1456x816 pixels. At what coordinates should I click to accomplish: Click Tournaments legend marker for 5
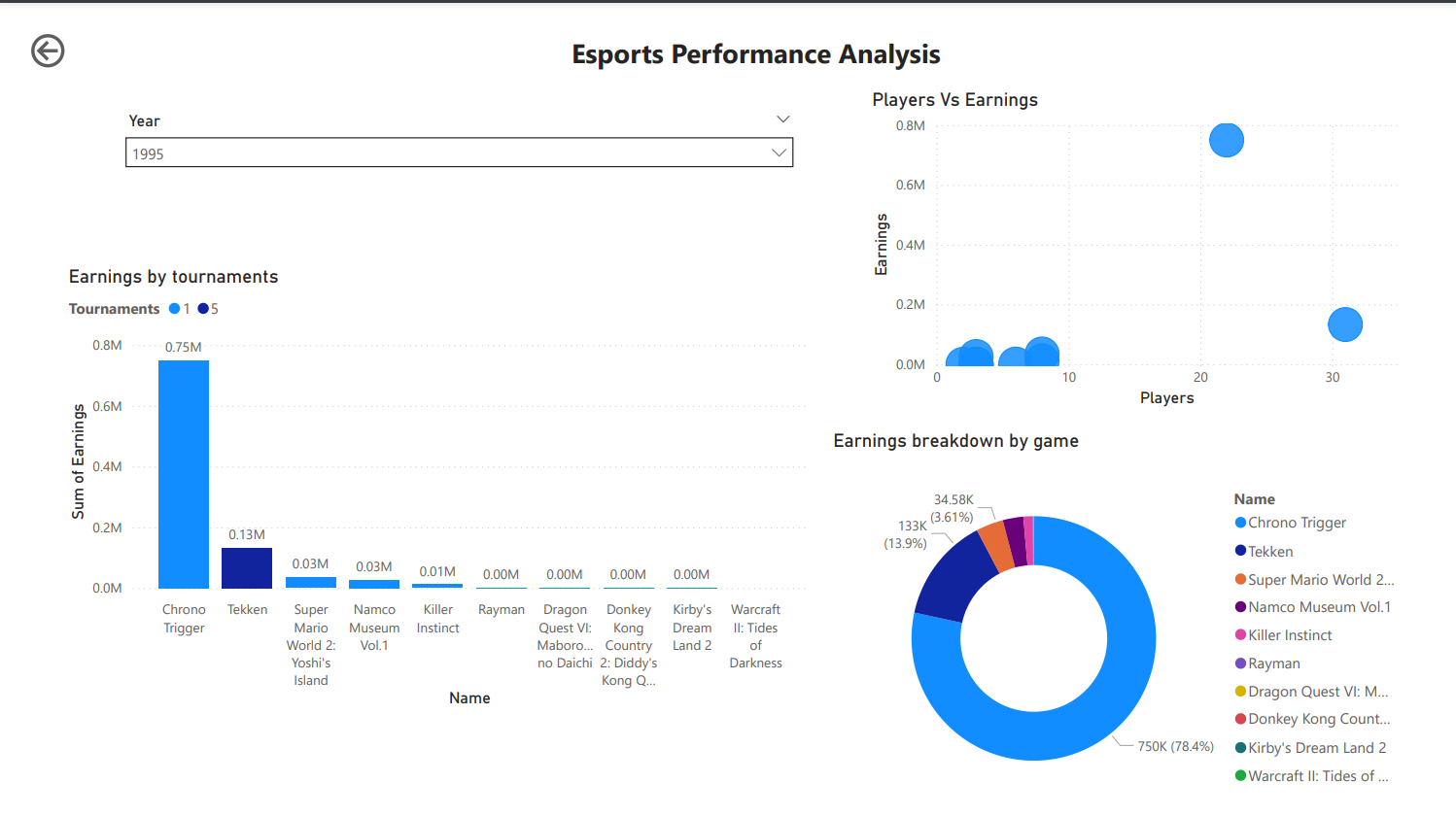pos(203,309)
